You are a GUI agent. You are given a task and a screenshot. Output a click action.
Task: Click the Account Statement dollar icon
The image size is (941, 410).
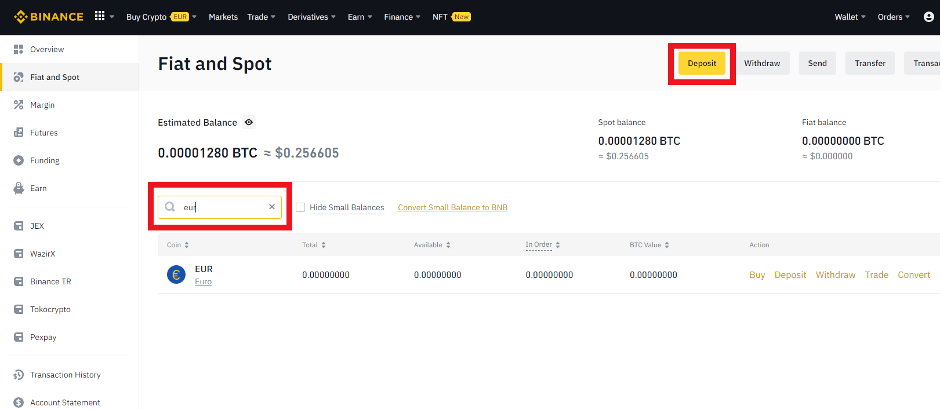pyautogui.click(x=18, y=403)
